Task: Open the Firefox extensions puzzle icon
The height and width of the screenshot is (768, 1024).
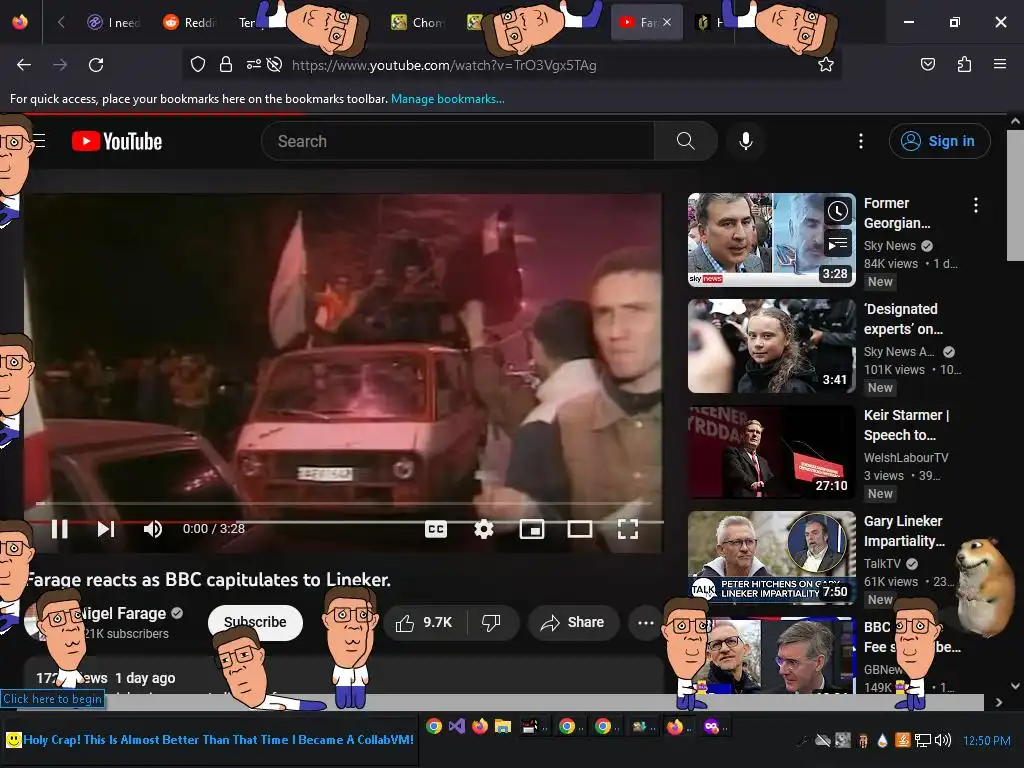Action: [964, 64]
